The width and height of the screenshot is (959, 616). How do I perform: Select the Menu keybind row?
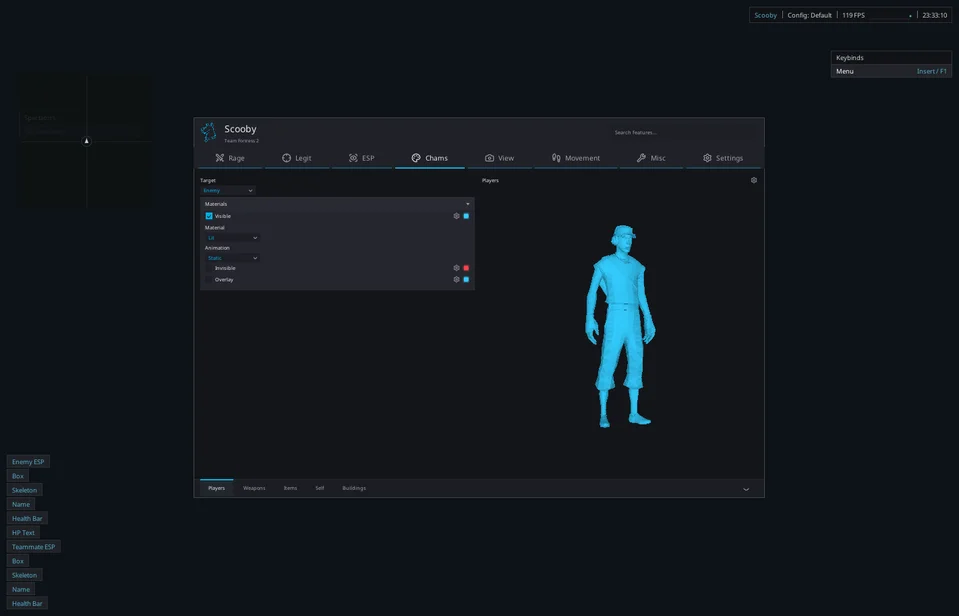[x=891, y=71]
